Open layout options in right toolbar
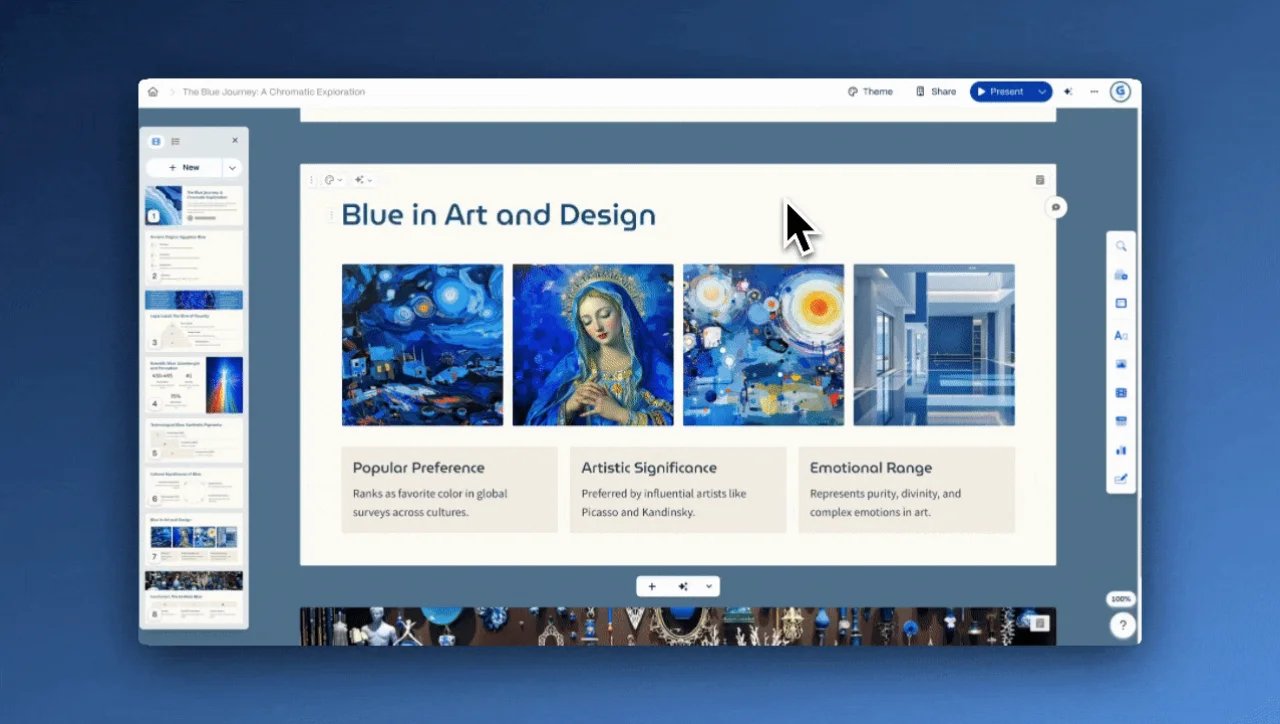Image resolution: width=1280 pixels, height=724 pixels. [1121, 304]
